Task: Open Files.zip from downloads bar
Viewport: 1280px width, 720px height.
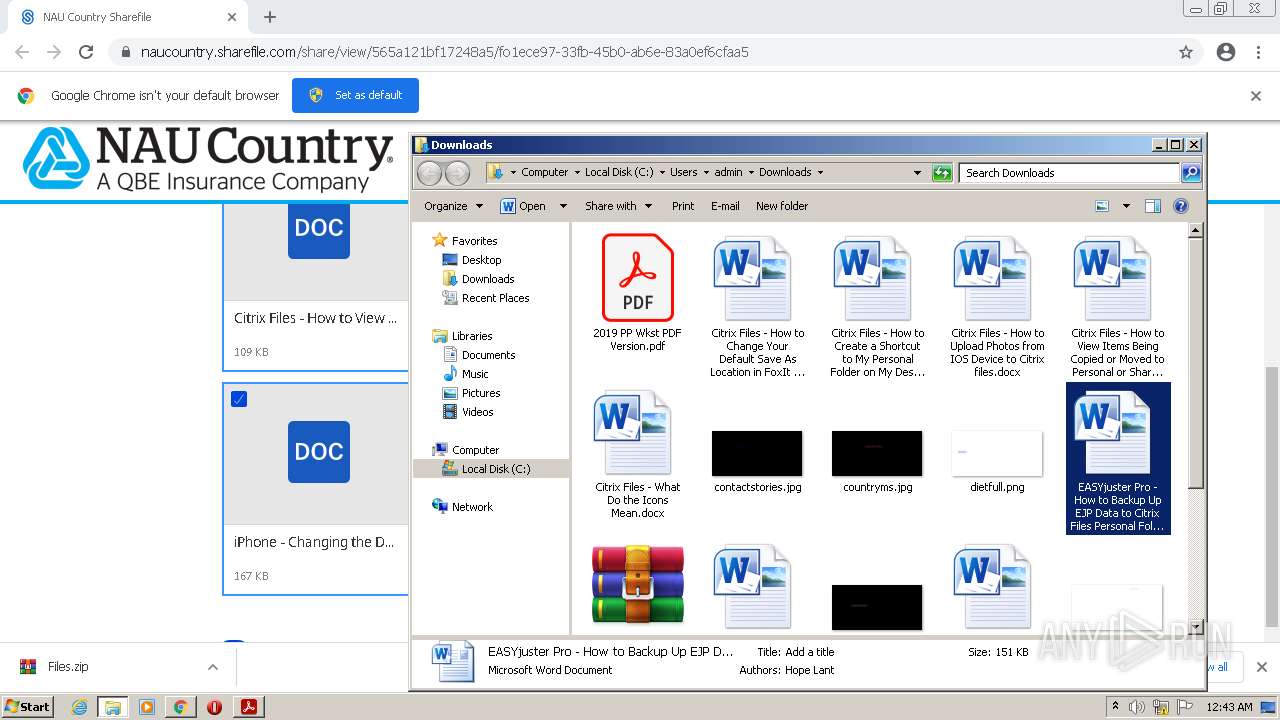Action: click(68, 667)
